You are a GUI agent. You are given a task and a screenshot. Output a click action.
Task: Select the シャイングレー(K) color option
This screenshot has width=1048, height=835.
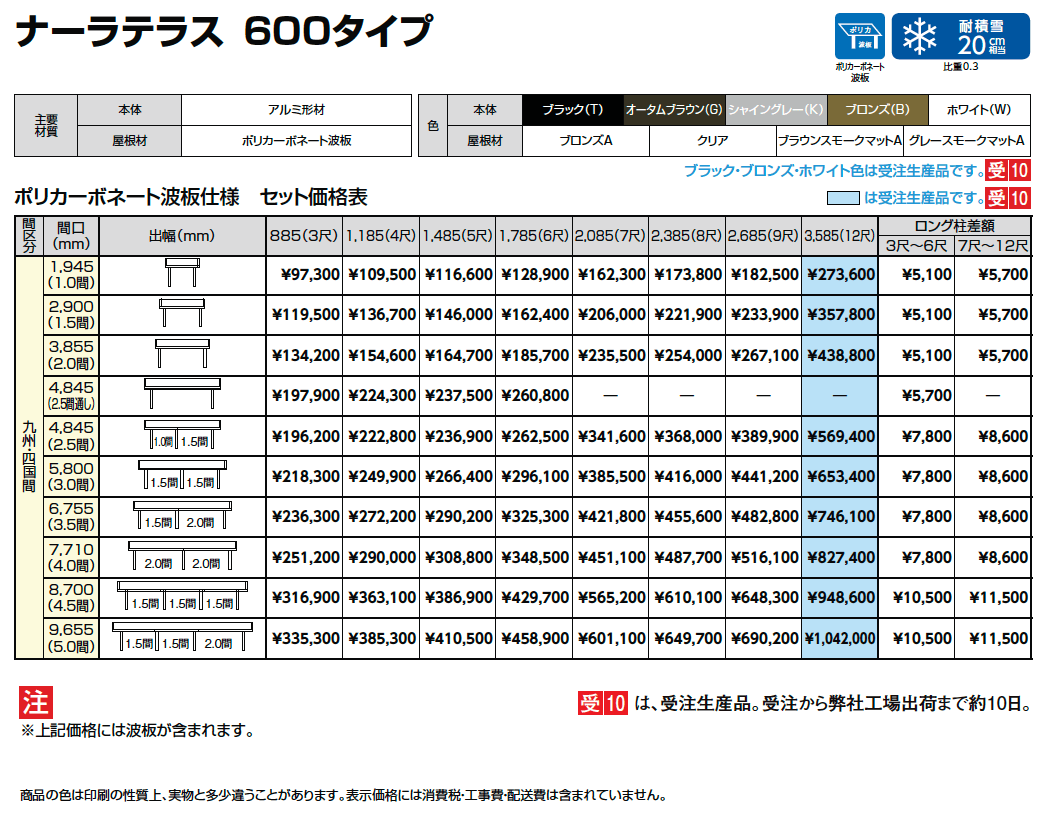775,107
